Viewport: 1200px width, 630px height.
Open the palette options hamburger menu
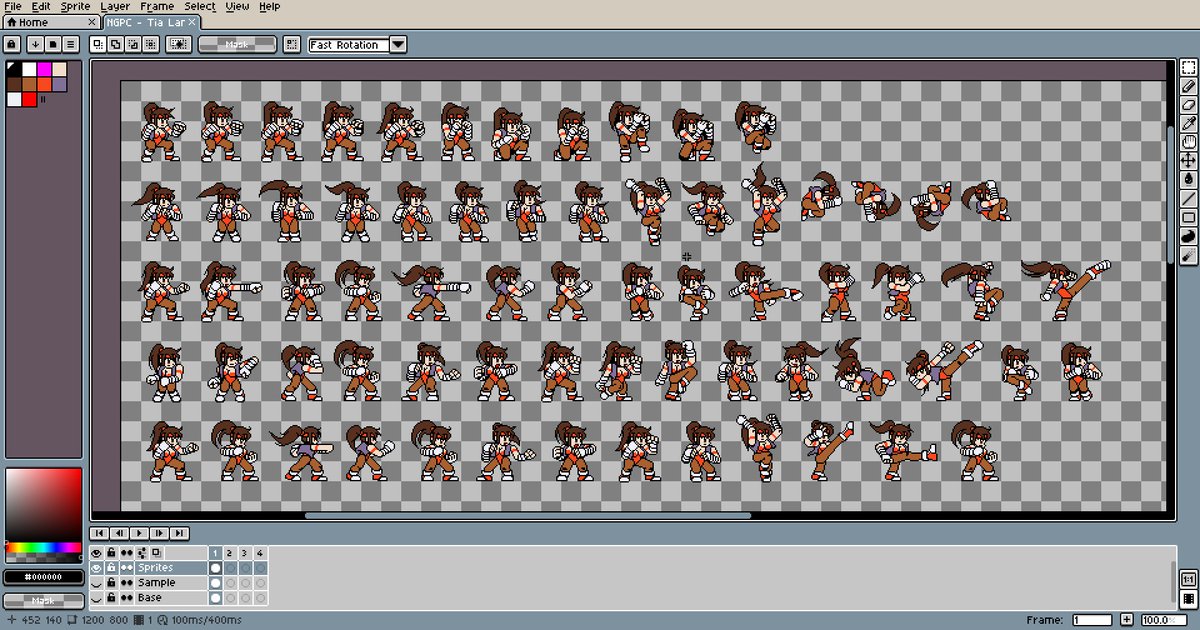coord(72,44)
